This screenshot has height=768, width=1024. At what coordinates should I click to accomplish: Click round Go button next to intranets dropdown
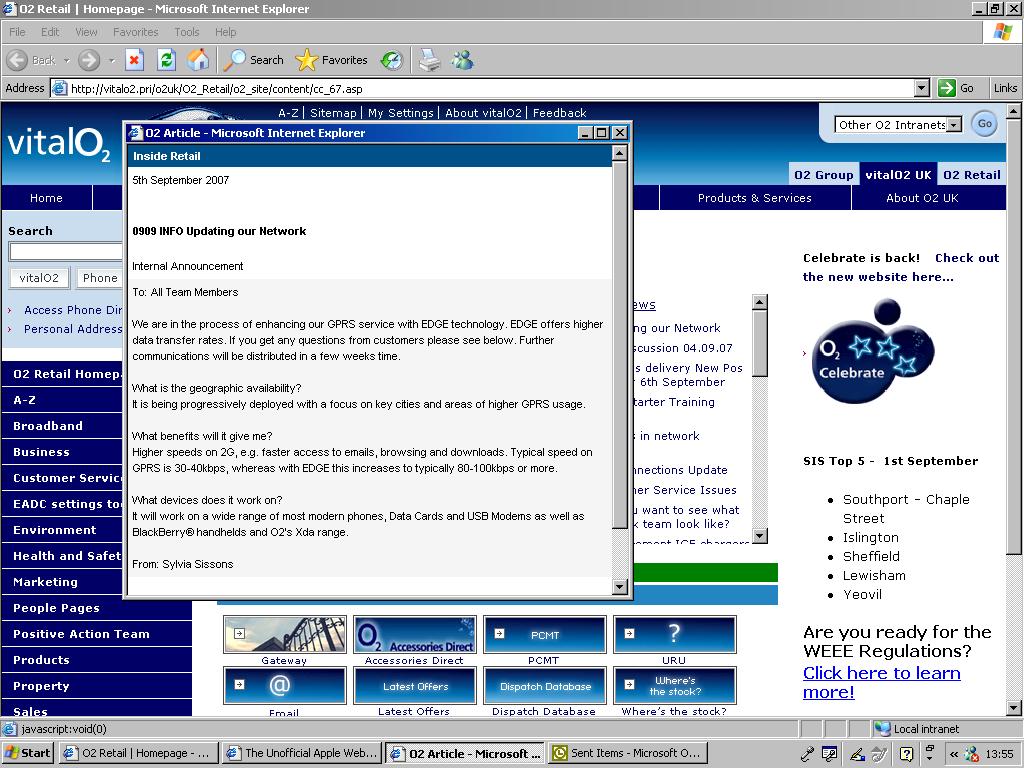point(984,123)
